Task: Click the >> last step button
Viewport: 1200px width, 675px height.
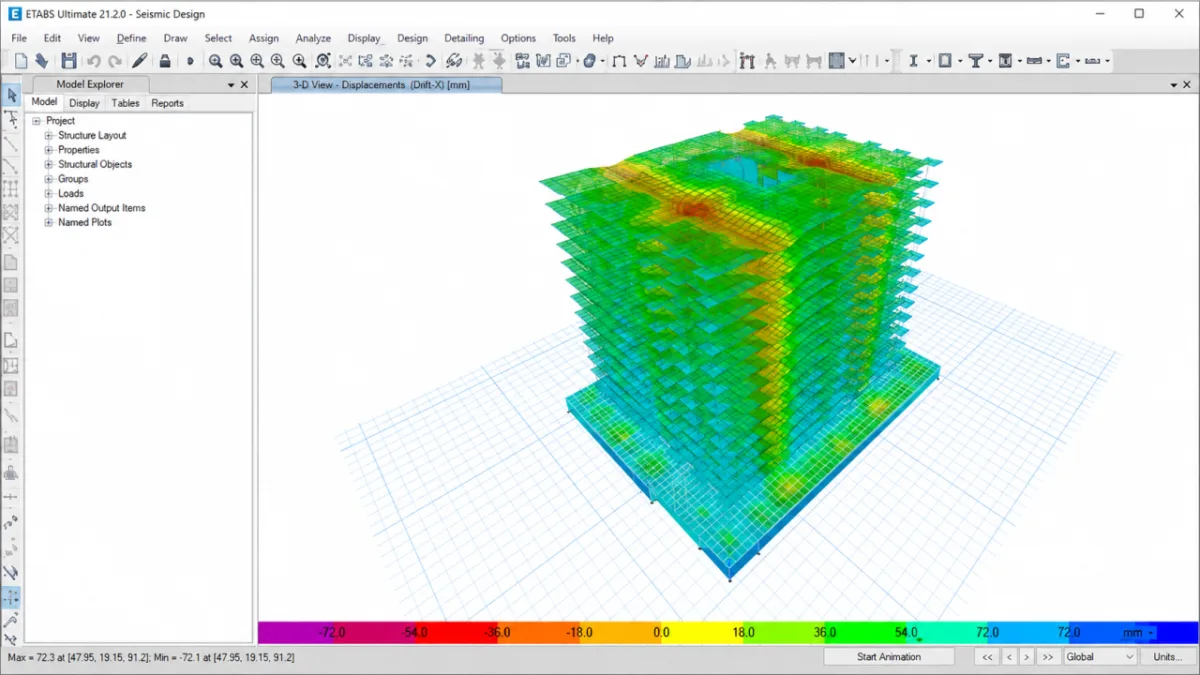Action: tap(1047, 657)
